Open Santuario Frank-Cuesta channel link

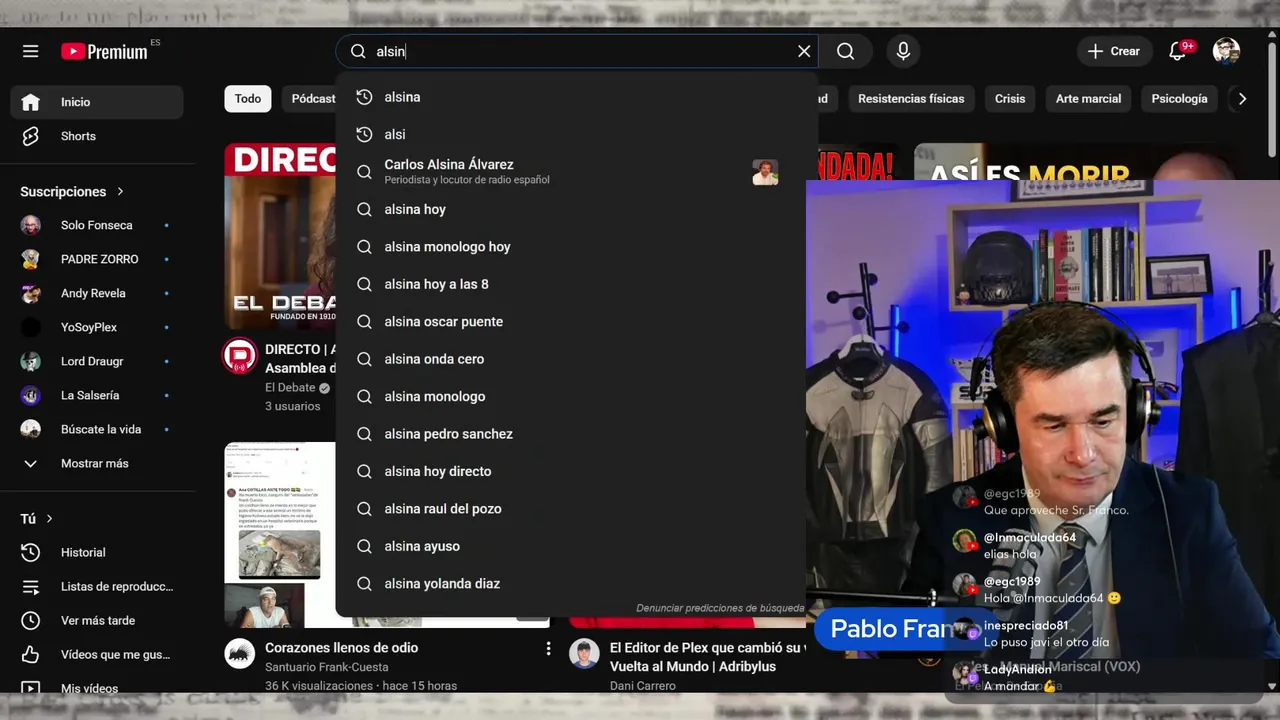tap(326, 667)
